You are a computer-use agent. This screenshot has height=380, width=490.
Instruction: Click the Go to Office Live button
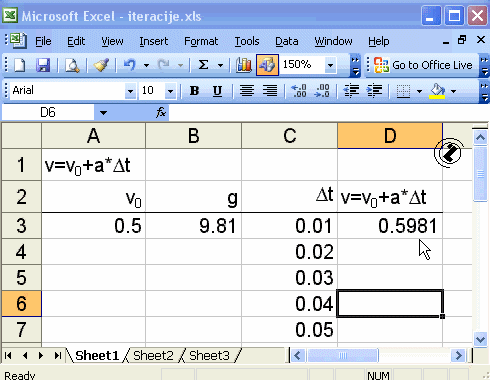[x=423, y=65]
